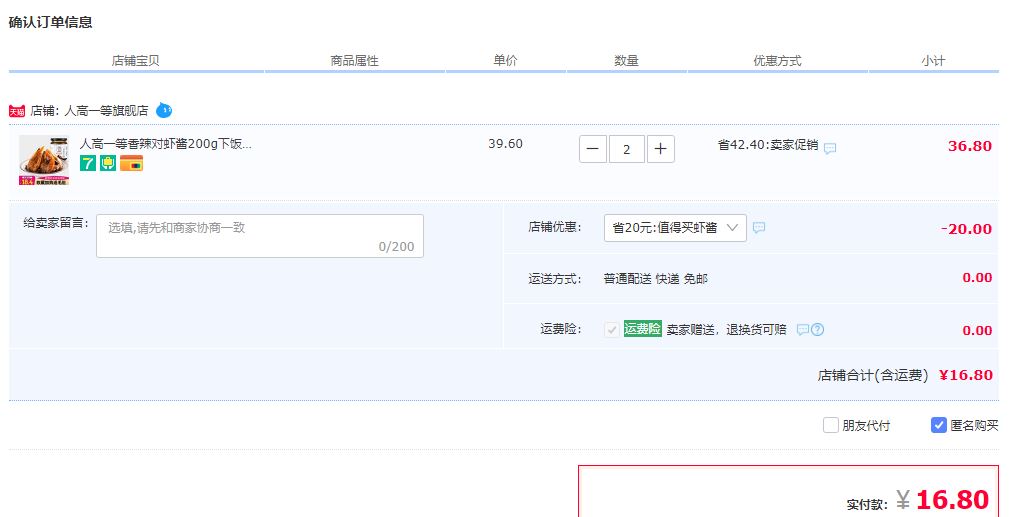Click the question mark help icon for 运费险

point(817,330)
